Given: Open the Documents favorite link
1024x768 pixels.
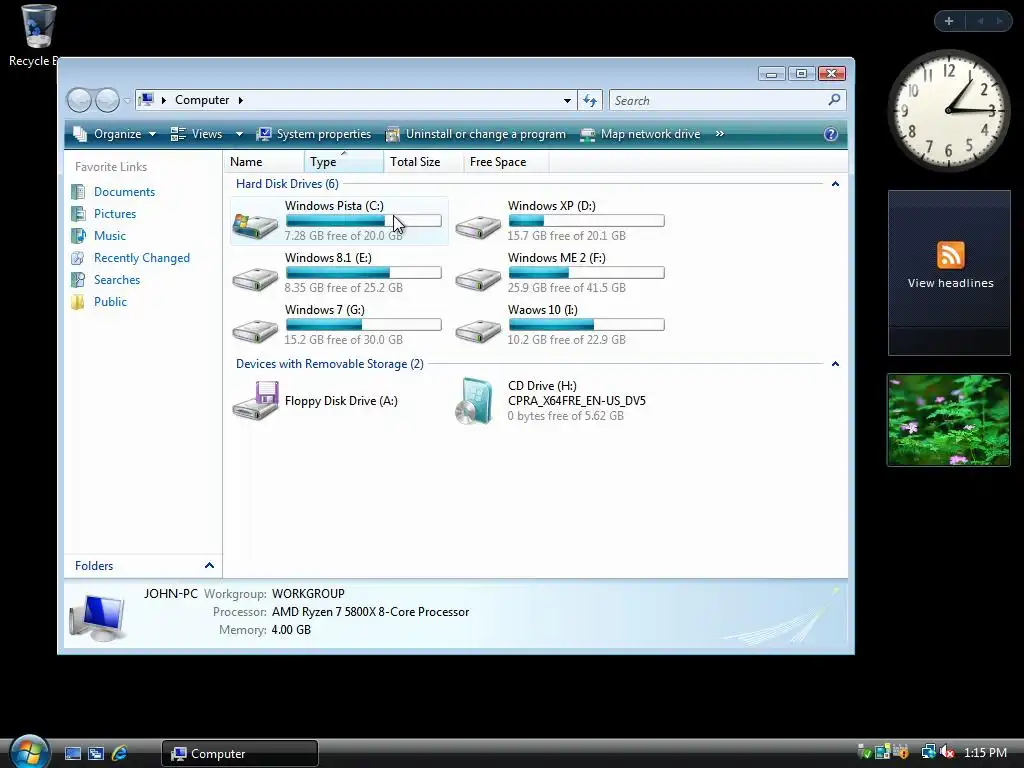Looking at the screenshot, I should [124, 191].
